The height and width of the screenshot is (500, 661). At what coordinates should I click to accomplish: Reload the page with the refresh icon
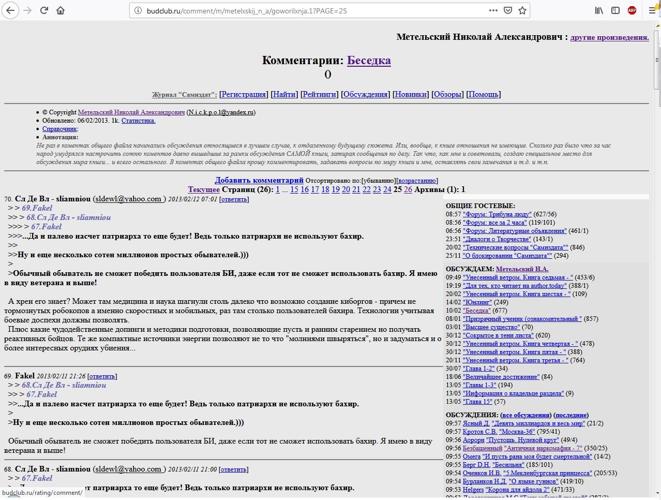(43, 11)
